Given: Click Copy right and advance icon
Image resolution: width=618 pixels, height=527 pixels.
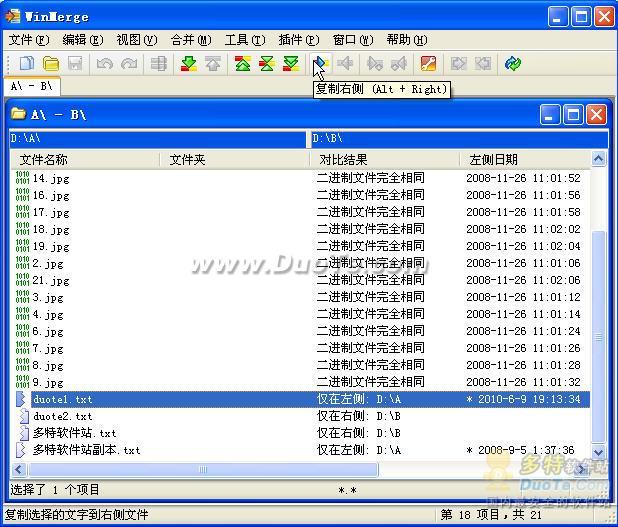Looking at the screenshot, I should point(375,63).
